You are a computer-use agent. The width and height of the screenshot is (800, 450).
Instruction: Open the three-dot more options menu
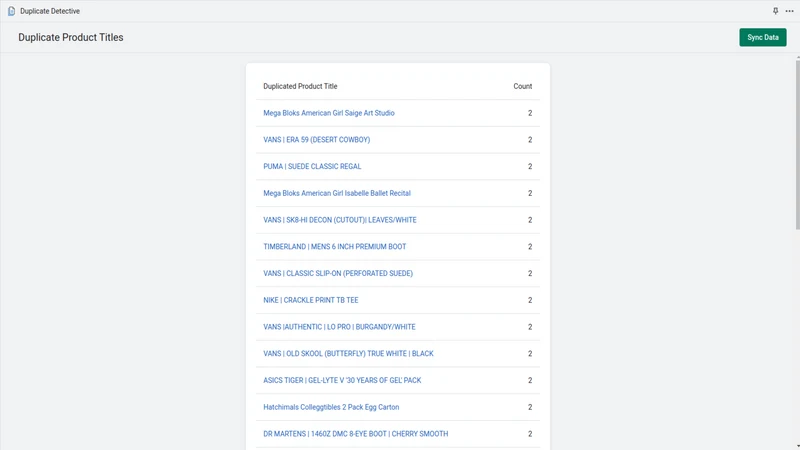[789, 11]
